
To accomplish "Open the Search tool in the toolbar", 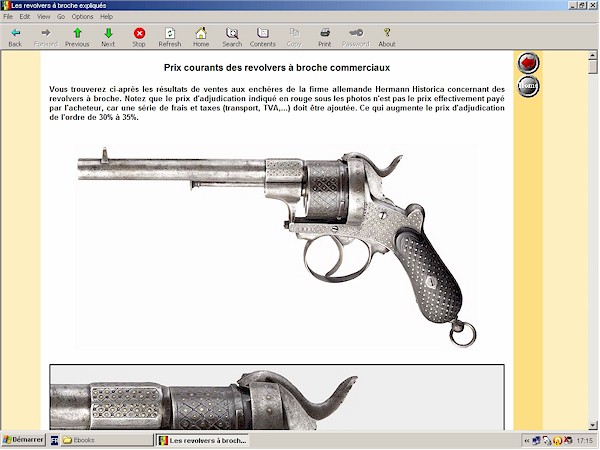I will (x=232, y=37).
